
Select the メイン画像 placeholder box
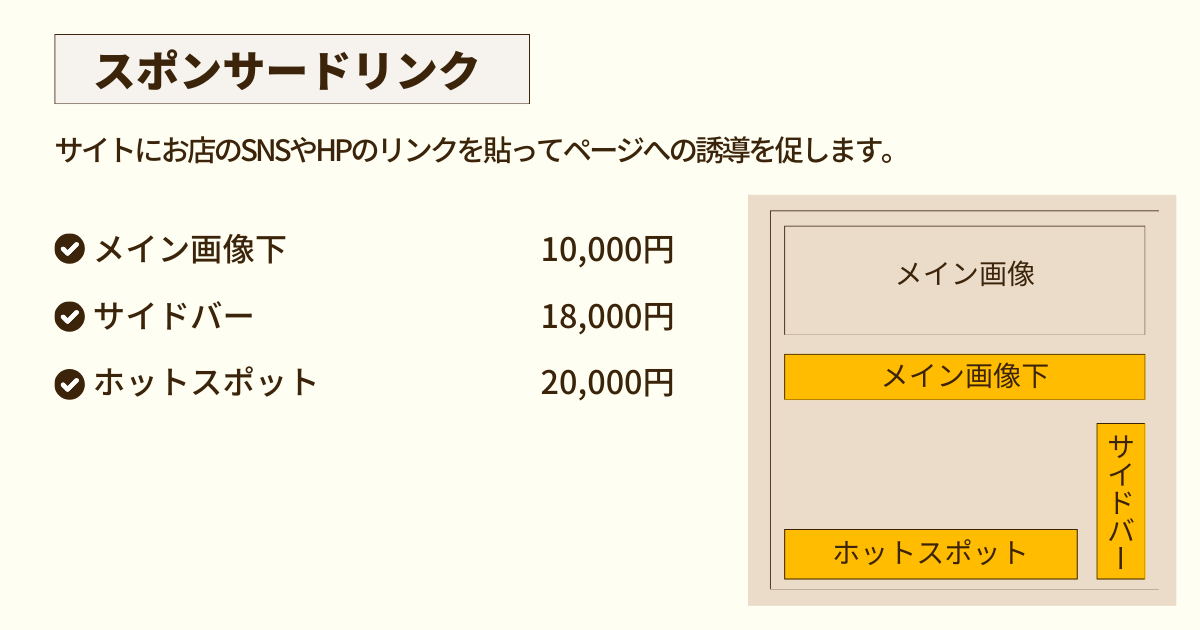(964, 280)
